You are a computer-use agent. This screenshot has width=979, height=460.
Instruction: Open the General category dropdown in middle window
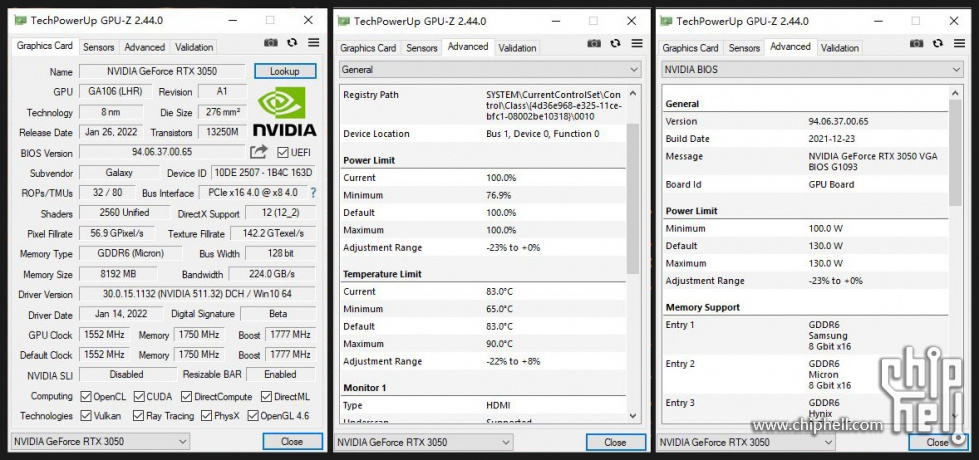pos(490,70)
